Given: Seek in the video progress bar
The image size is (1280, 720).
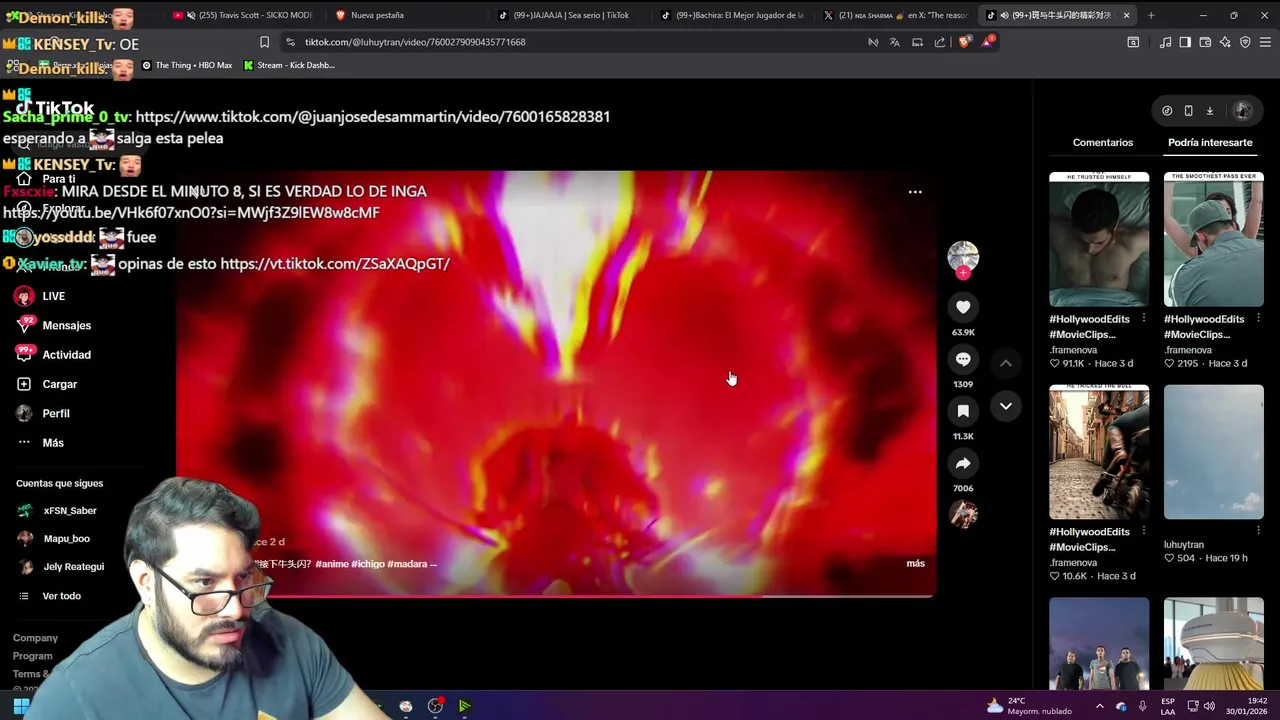Looking at the screenshot, I should [x=555, y=596].
